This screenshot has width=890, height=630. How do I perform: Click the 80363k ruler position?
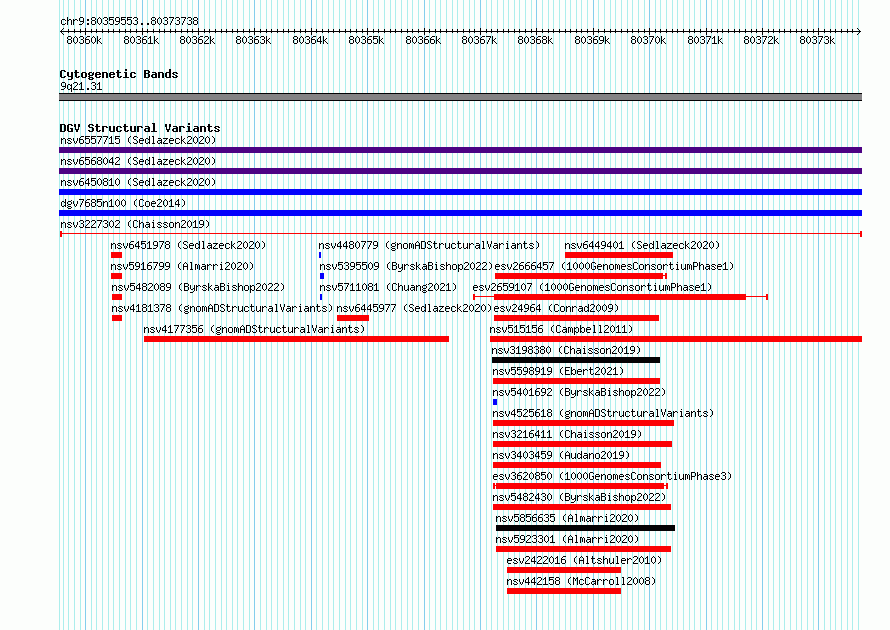(x=253, y=40)
